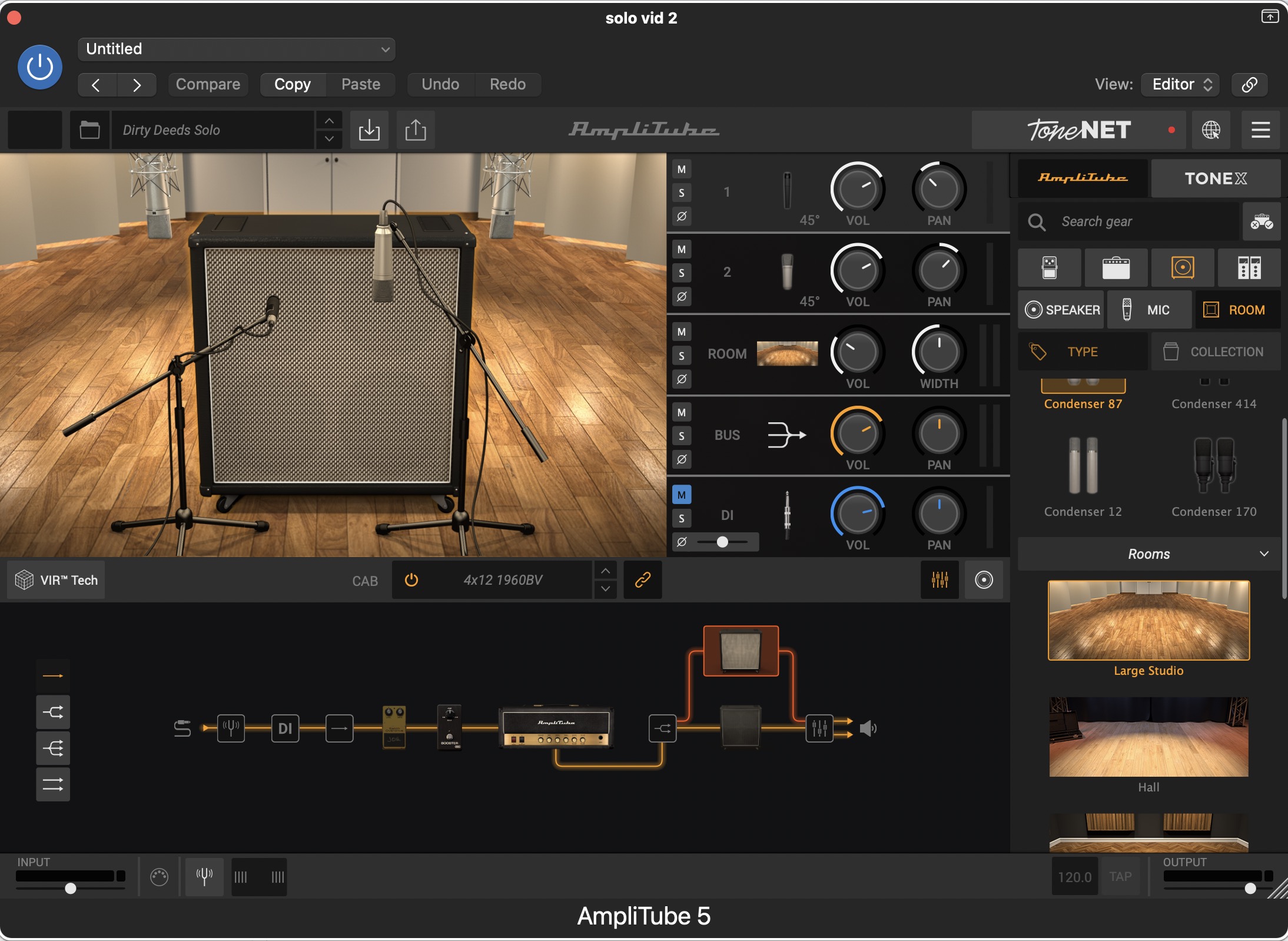Viewport: 1288px width, 941px height.
Task: Select the amp head gear category icon
Action: (1116, 268)
